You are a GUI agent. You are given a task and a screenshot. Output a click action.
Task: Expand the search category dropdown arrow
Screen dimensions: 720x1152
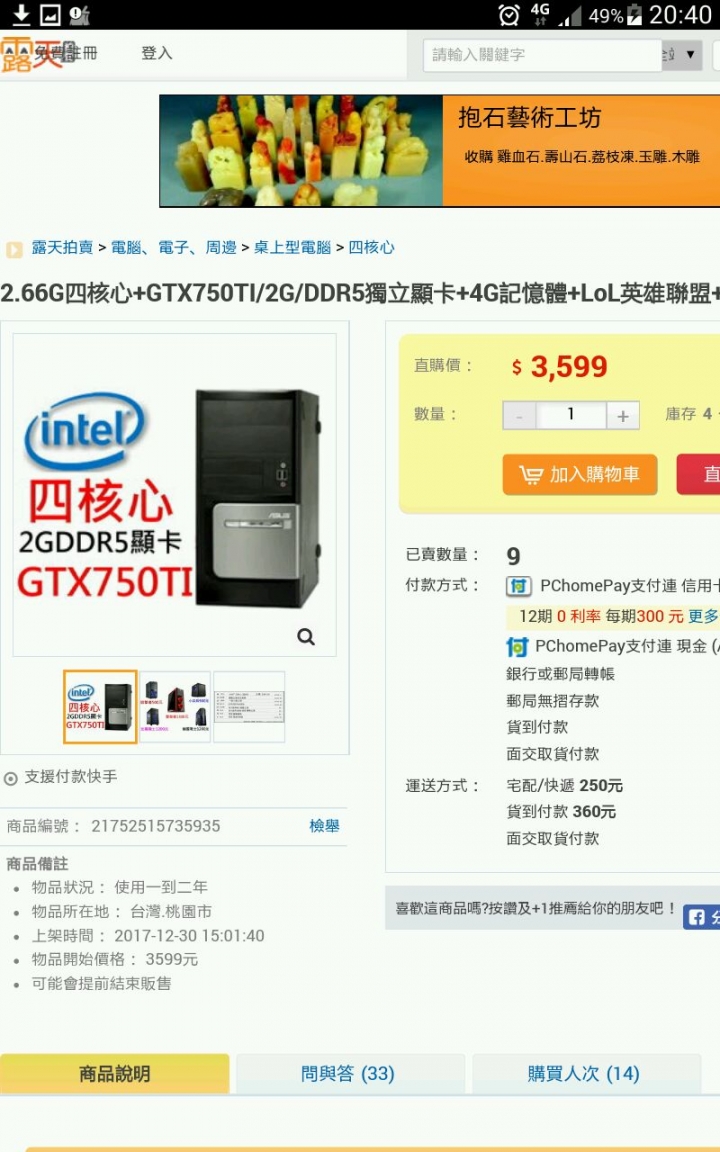point(690,54)
